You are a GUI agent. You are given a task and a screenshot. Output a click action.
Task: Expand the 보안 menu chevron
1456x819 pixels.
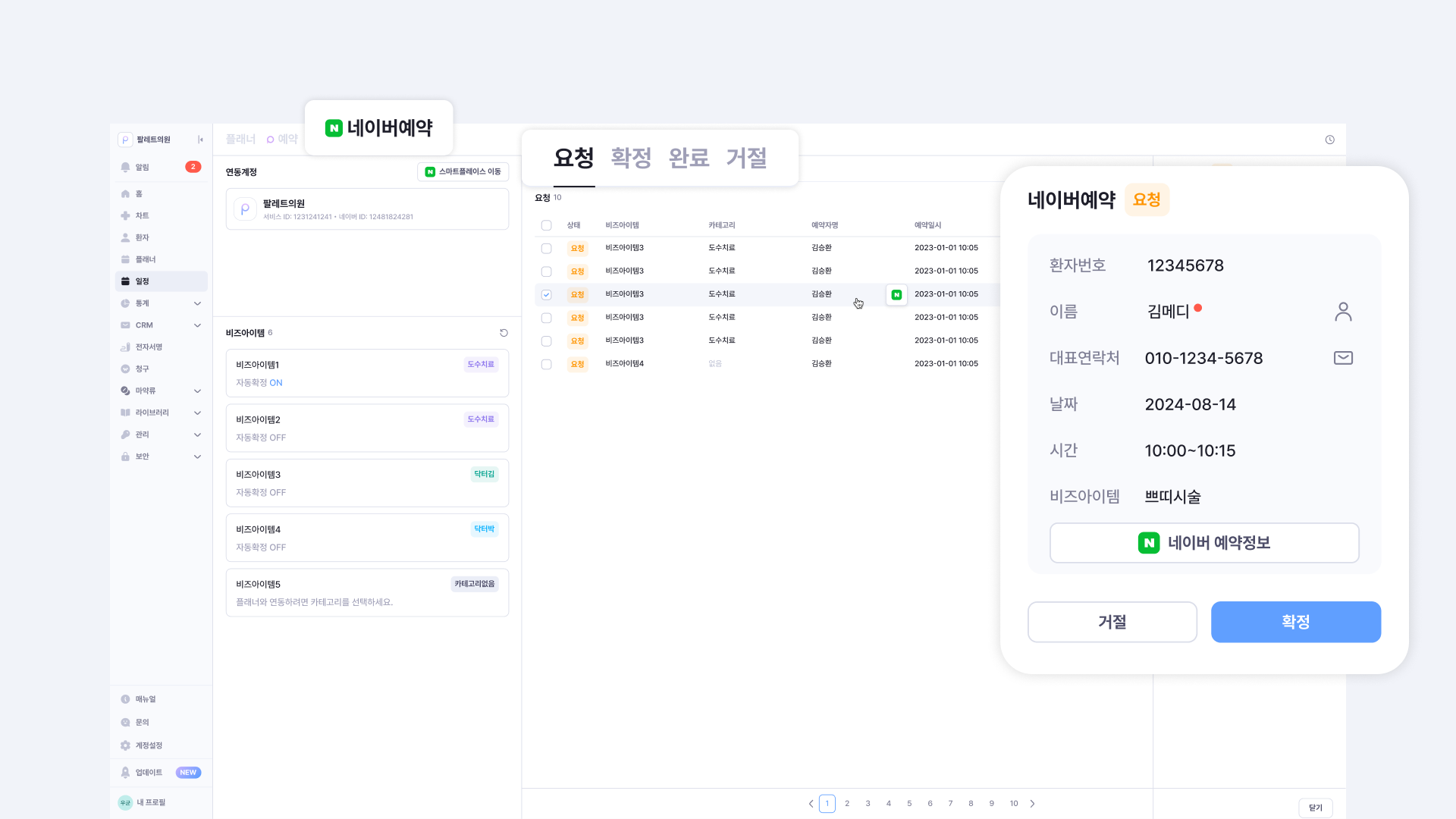[197, 457]
